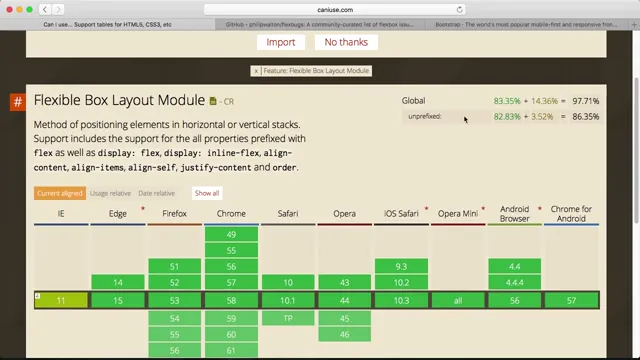The image size is (640, 360).
Task: Open the green spec document icon
Action: (213, 101)
